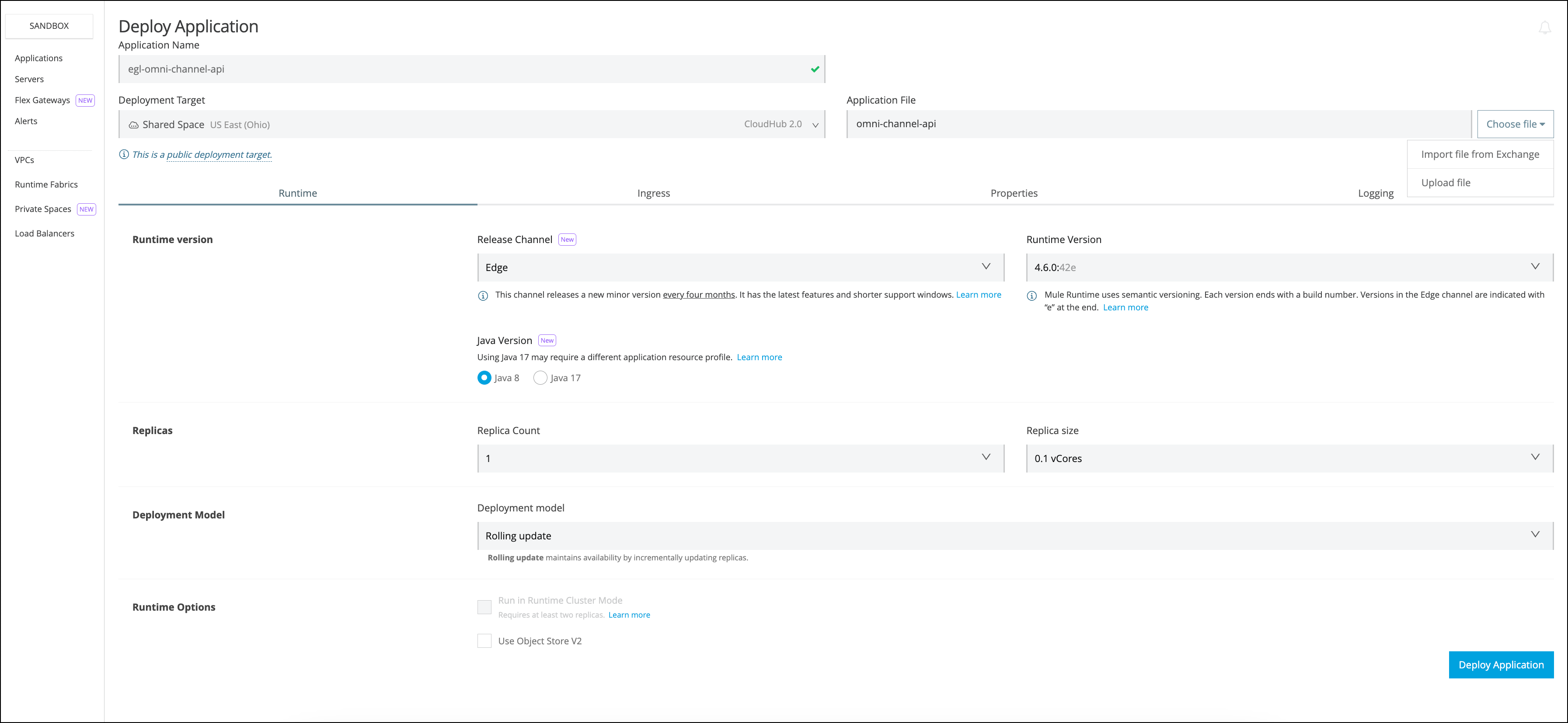Open the Replica size dropdown
This screenshot has height=723, width=1568.
tap(1289, 458)
